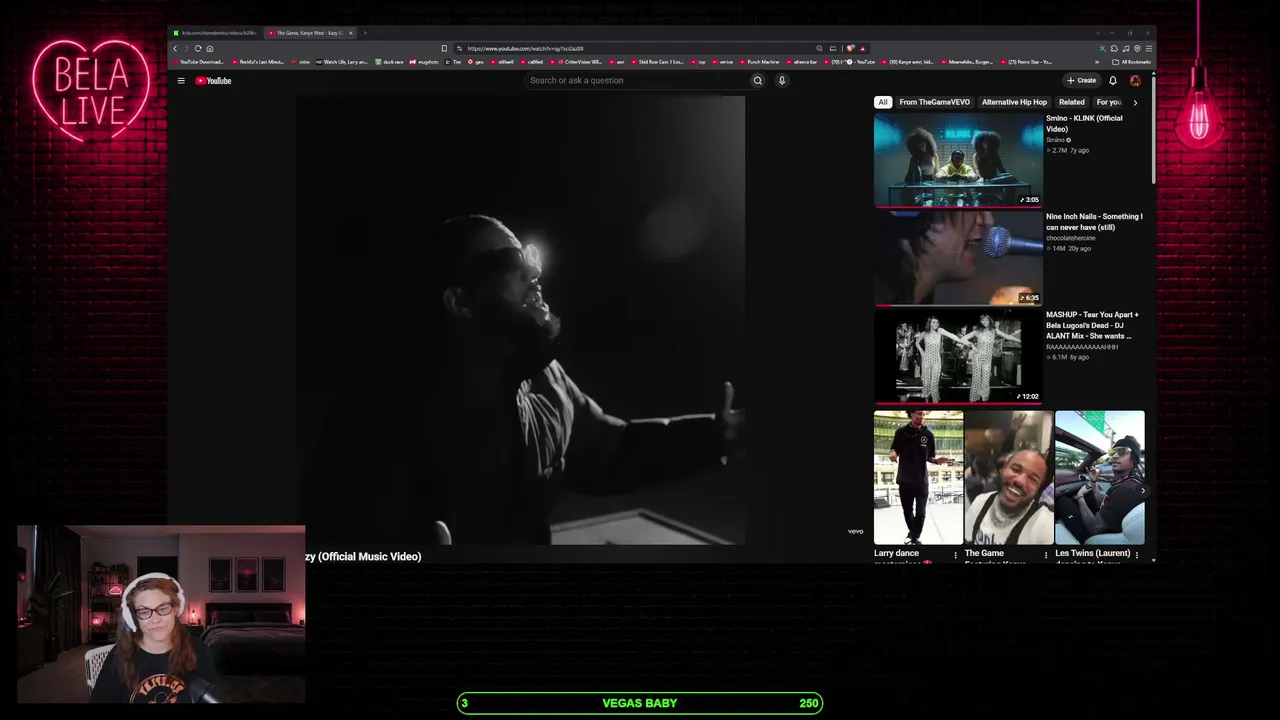1280x720 pixels.
Task: Select the All filter chip
Action: [x=883, y=102]
